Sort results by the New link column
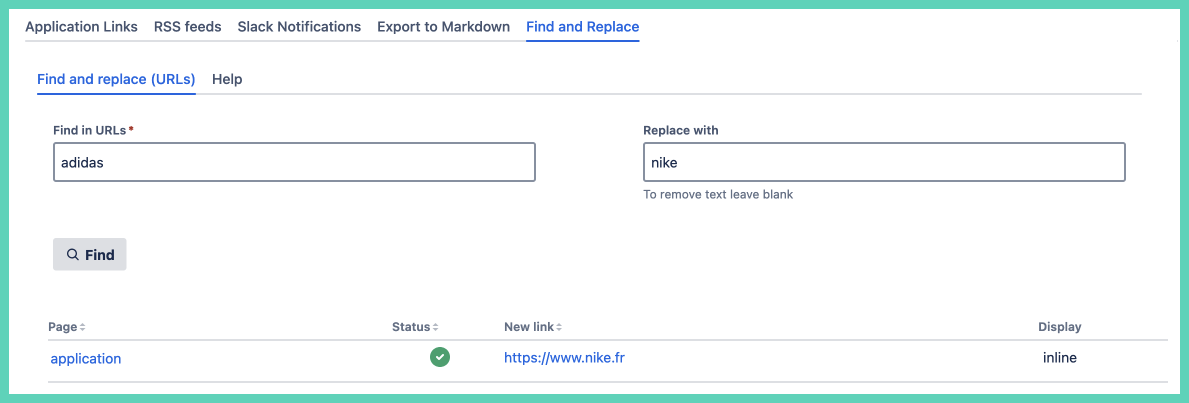 (x=533, y=327)
